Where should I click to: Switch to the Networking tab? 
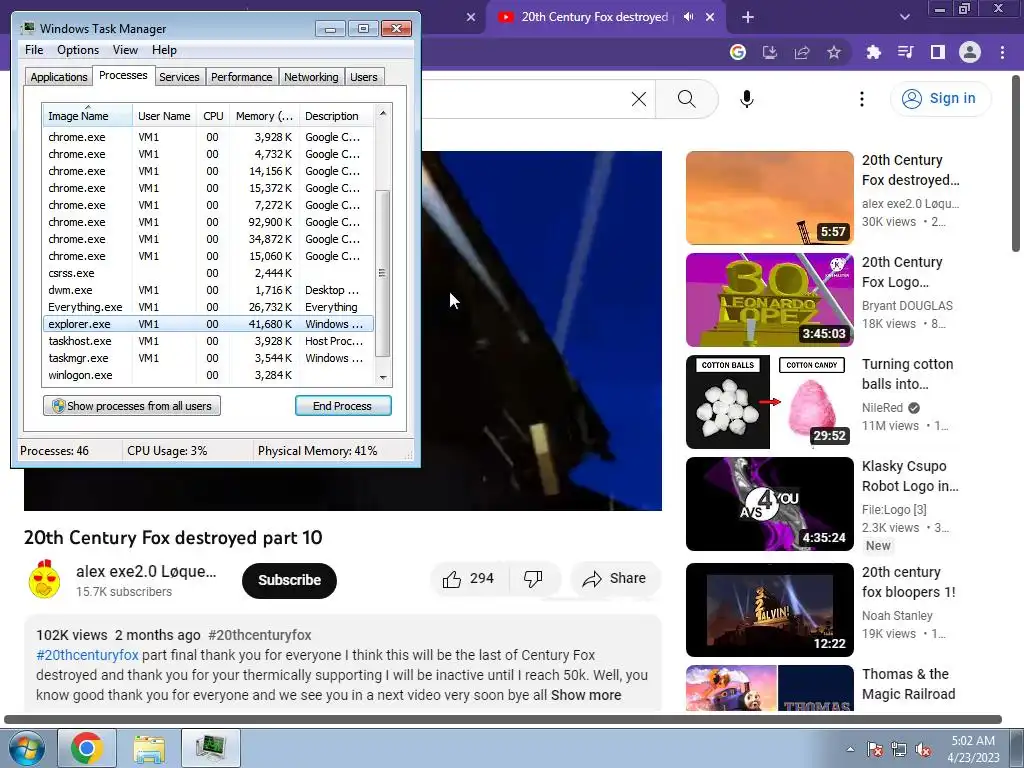coord(311,77)
